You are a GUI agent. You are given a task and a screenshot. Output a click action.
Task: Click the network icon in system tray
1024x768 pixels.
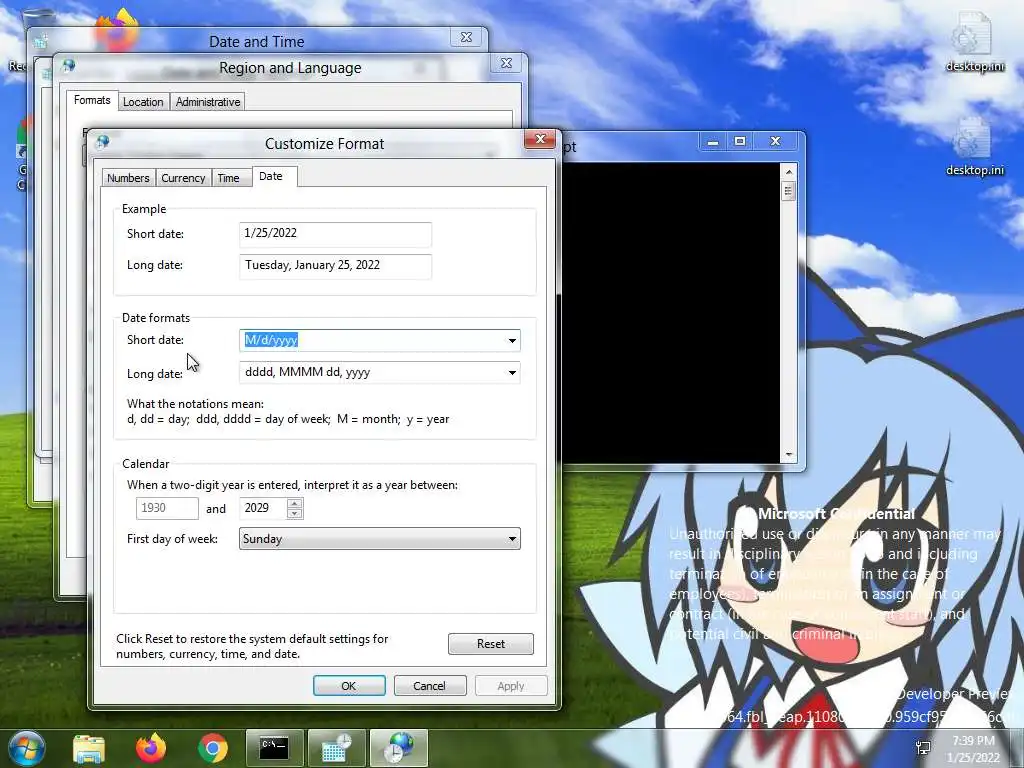[923, 748]
